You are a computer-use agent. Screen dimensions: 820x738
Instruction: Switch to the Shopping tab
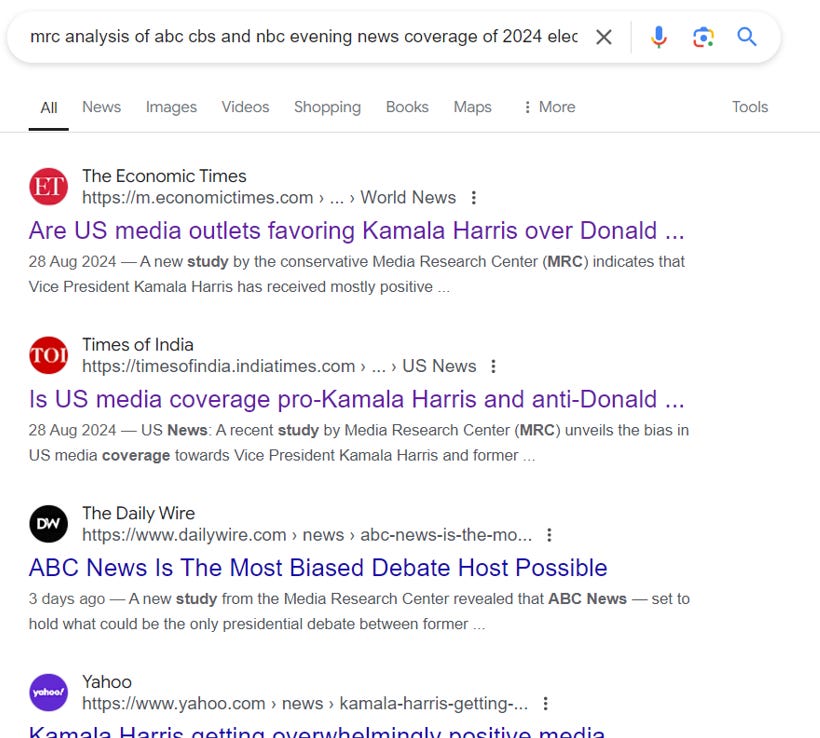[x=327, y=107]
